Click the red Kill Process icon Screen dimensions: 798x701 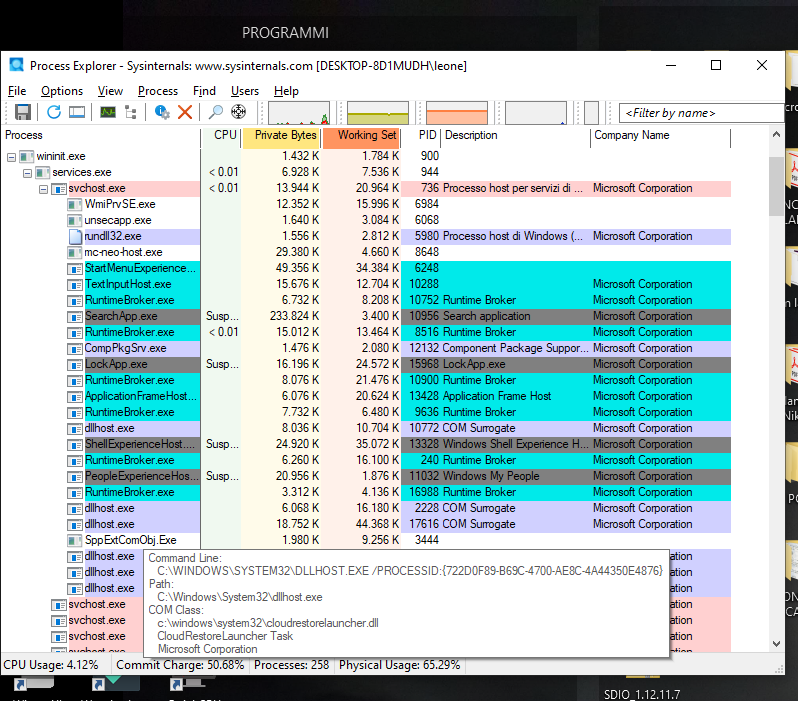[x=185, y=112]
